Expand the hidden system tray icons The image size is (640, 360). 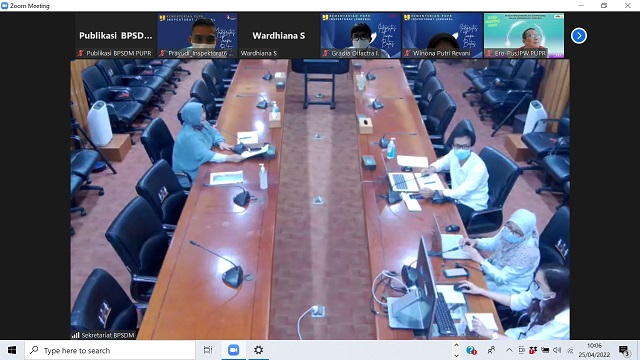(x=509, y=350)
